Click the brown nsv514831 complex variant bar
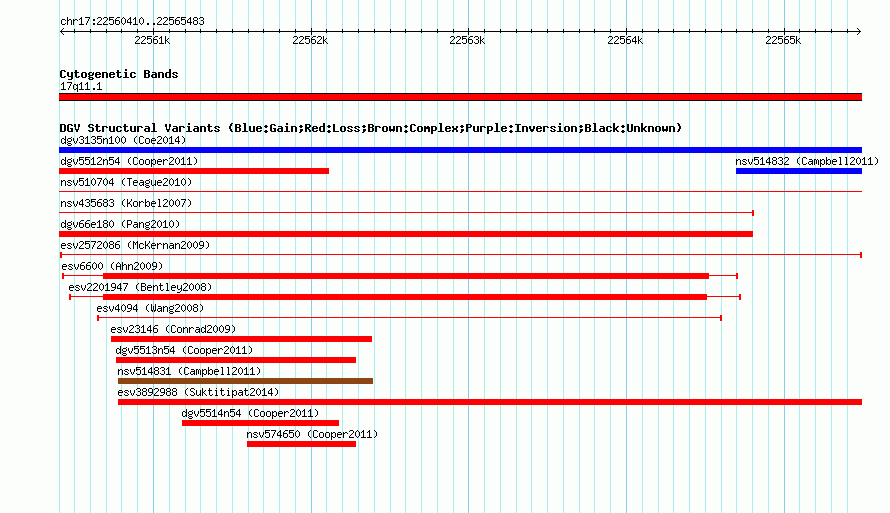 [x=245, y=381]
